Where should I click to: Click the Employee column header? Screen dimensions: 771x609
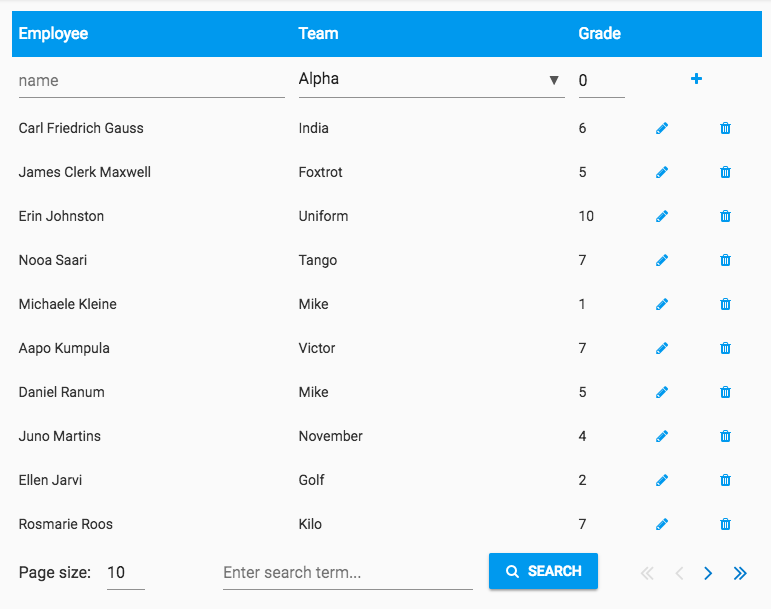pos(54,33)
